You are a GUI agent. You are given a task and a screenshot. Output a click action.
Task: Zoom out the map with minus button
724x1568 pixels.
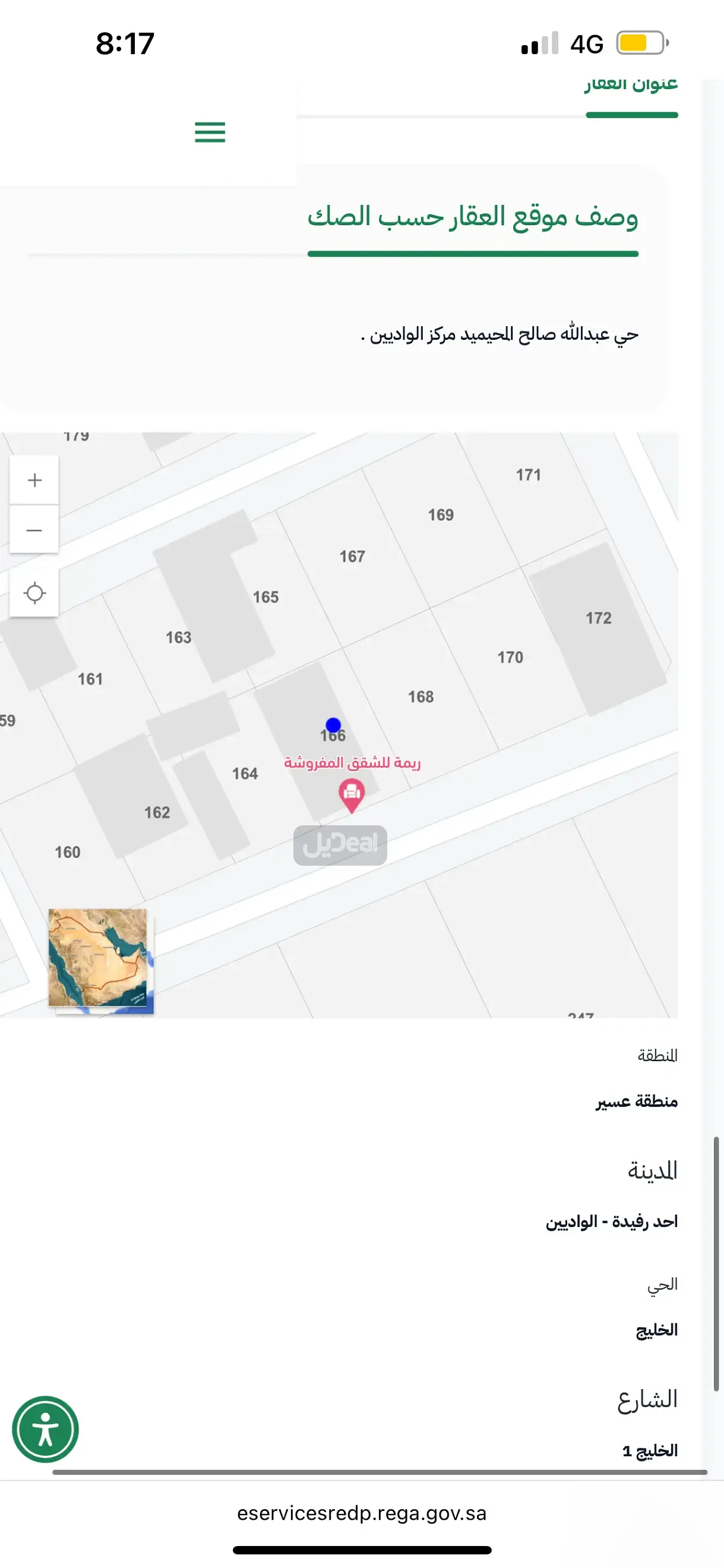(34, 529)
